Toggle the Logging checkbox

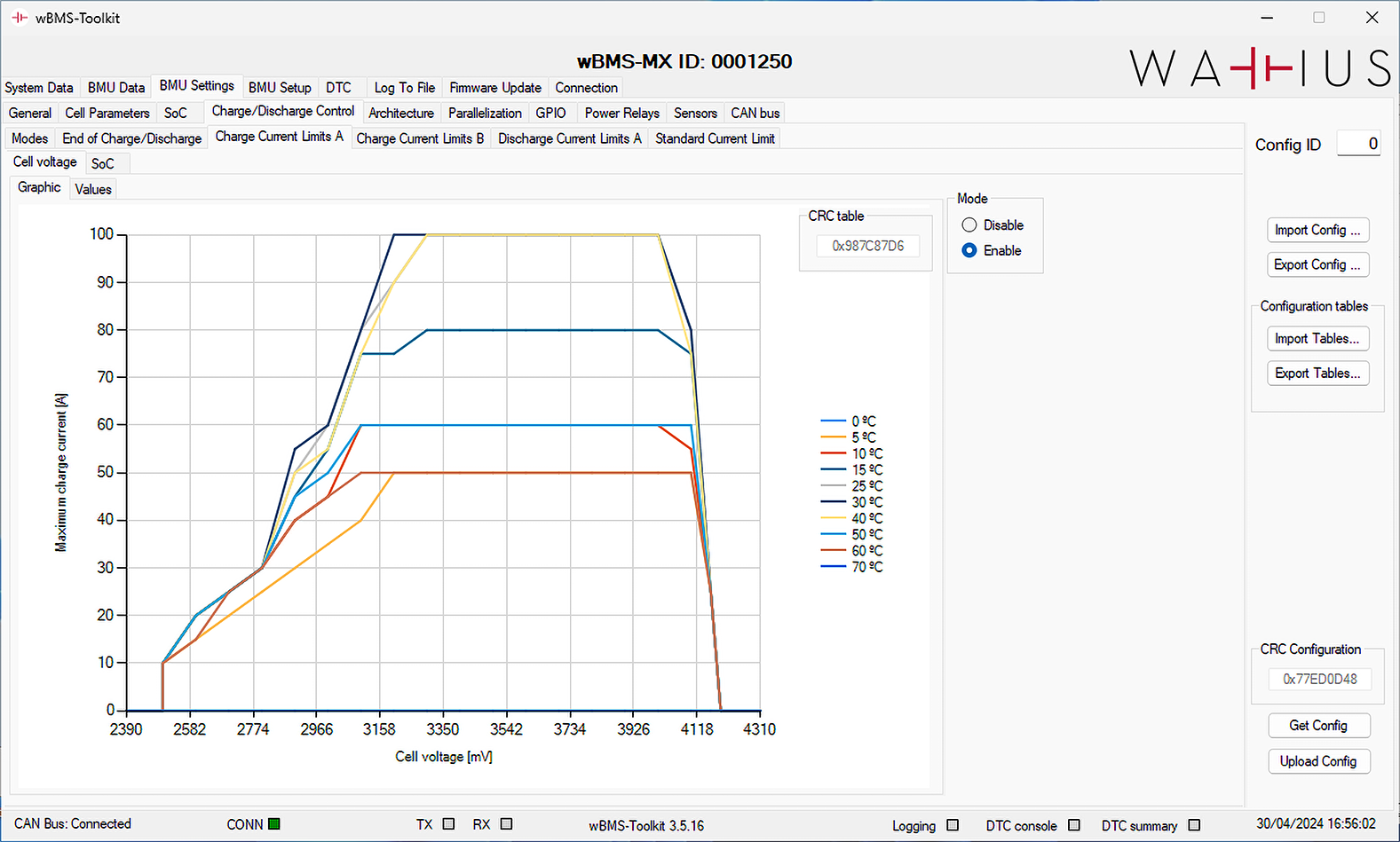(x=953, y=825)
